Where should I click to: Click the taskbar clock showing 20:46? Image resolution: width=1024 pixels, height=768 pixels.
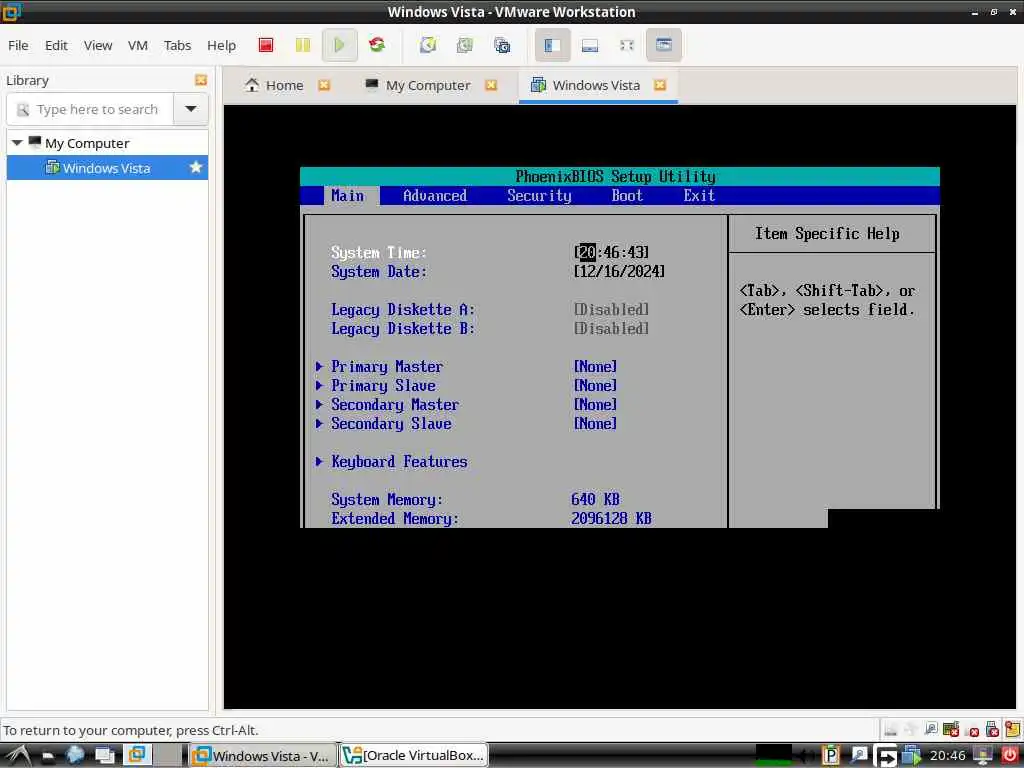pyautogui.click(x=948, y=756)
